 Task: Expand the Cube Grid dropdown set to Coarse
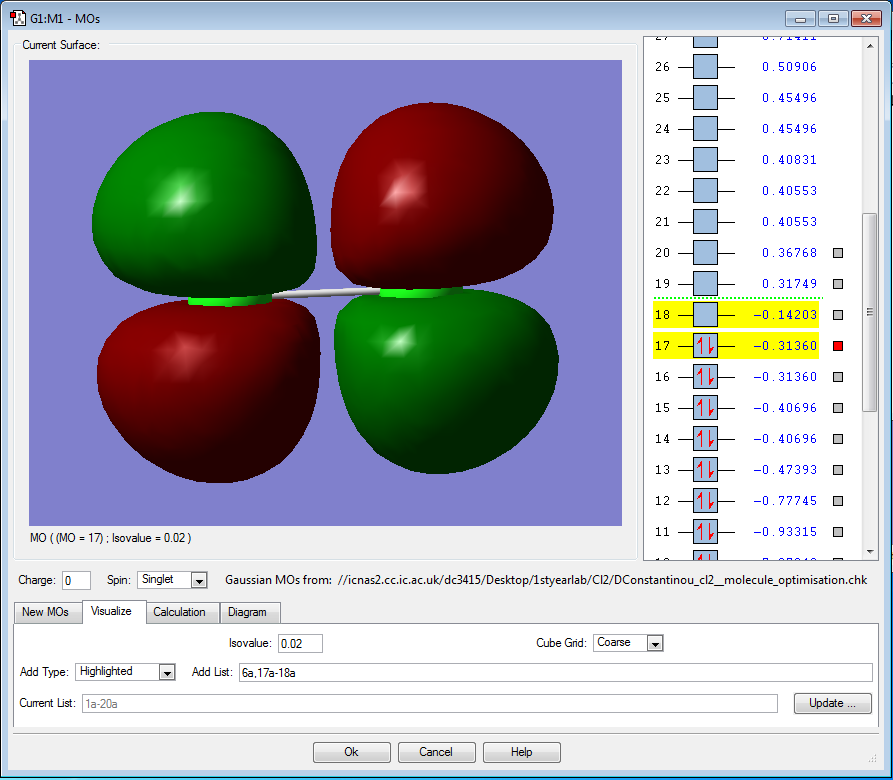(x=654, y=643)
